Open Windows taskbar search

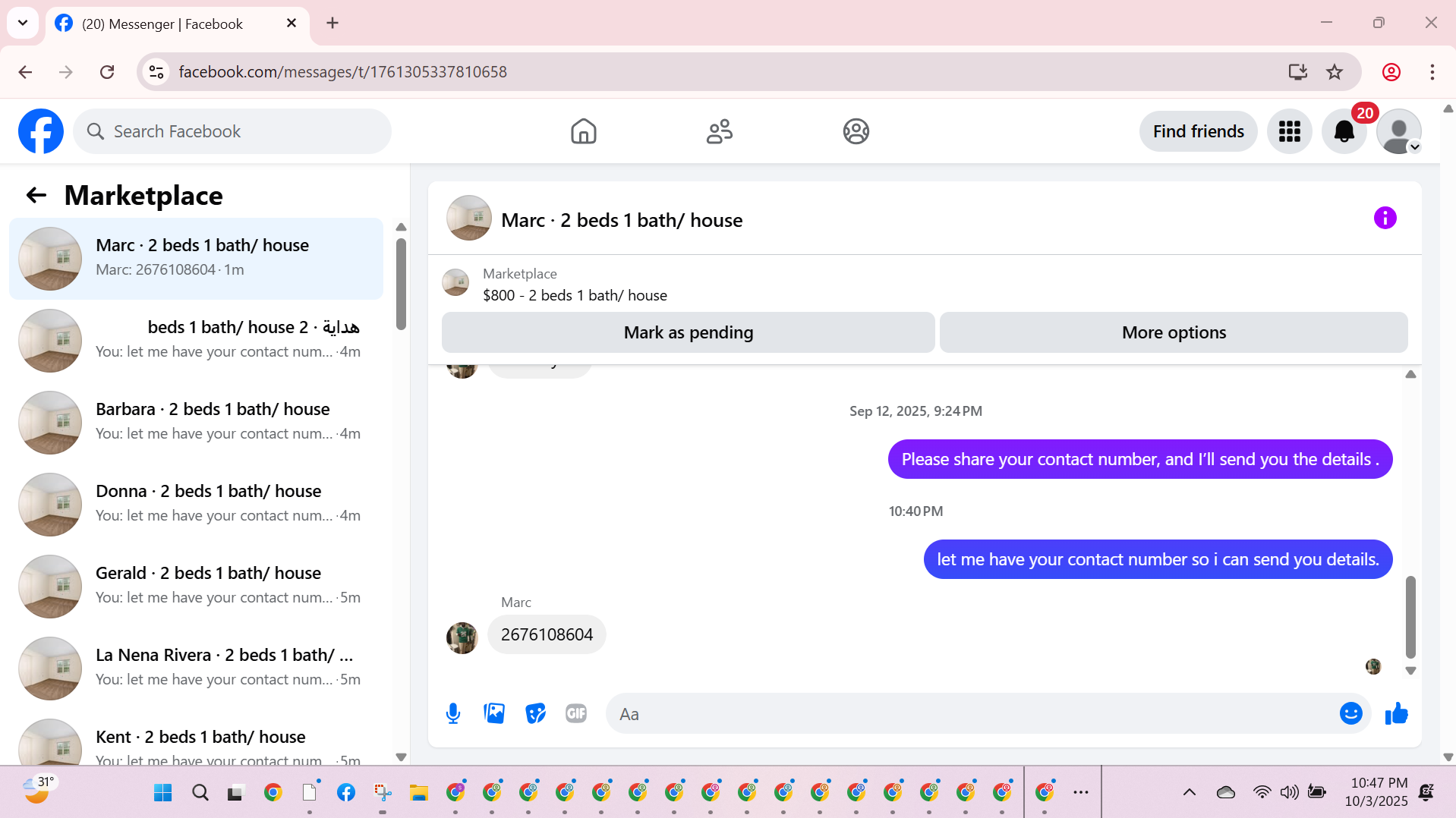click(200, 793)
